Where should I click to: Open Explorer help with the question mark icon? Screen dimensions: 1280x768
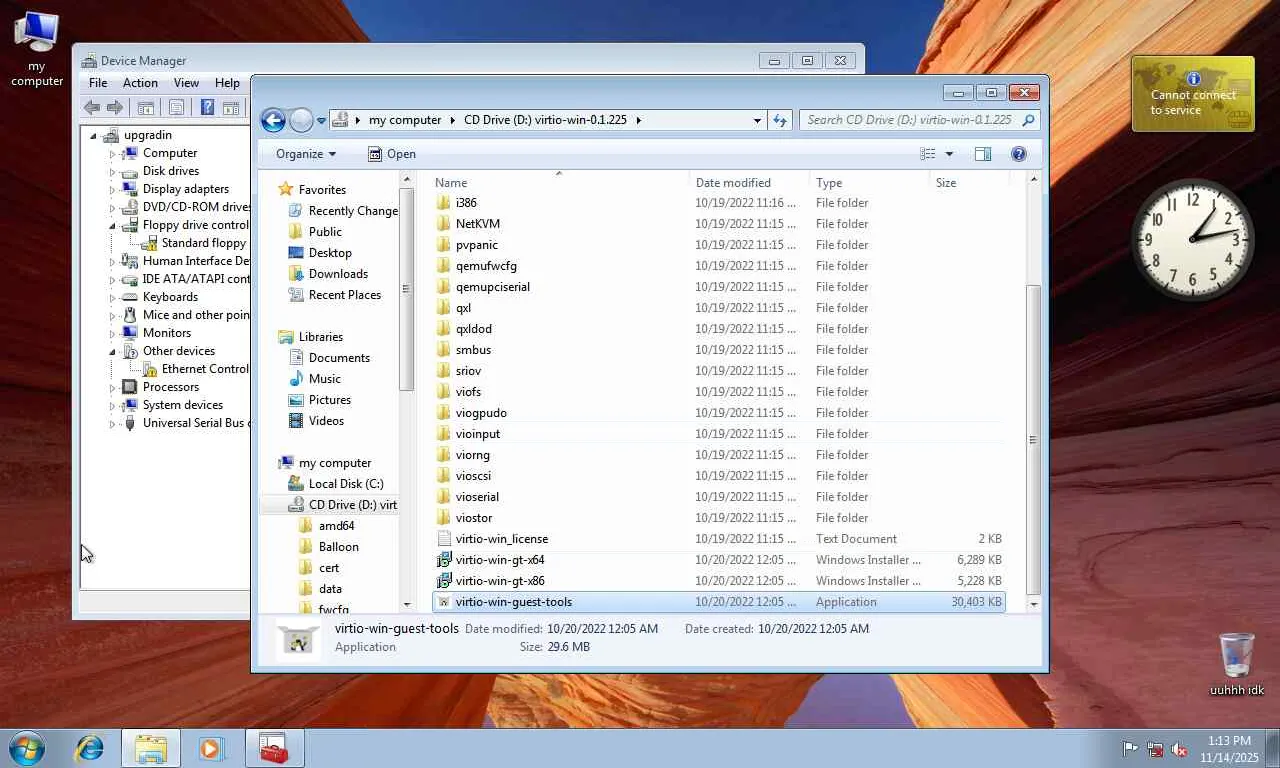[x=1019, y=154]
